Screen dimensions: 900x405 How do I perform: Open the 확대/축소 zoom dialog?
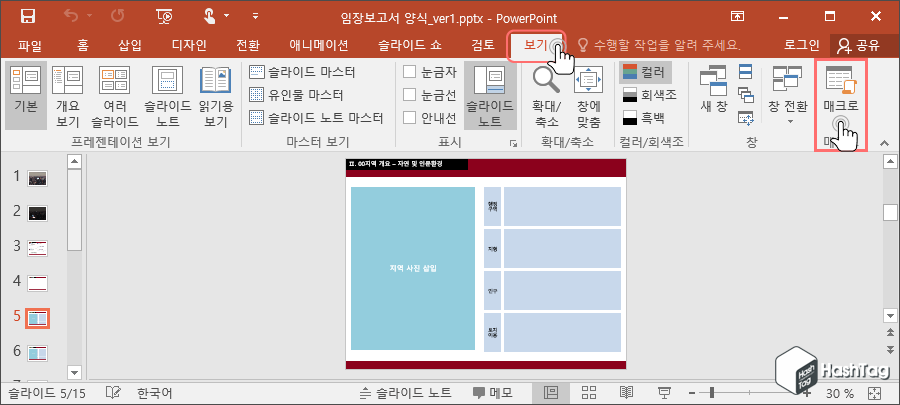[x=546, y=95]
